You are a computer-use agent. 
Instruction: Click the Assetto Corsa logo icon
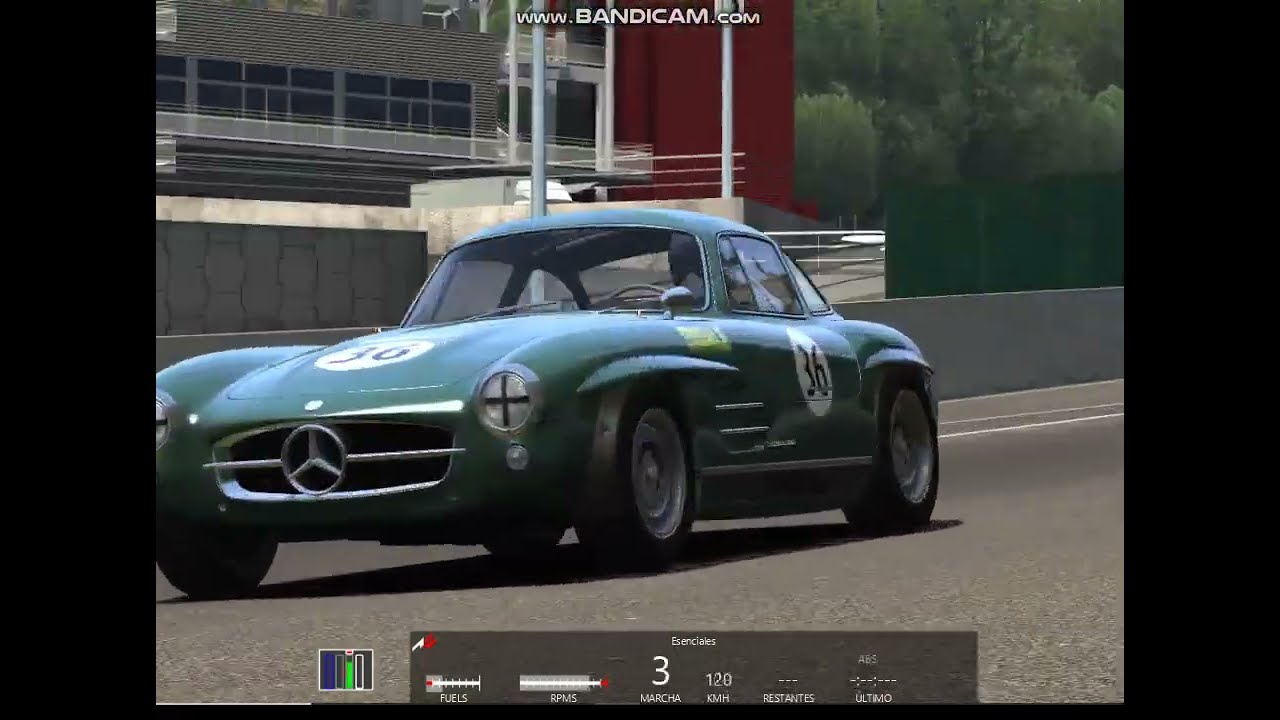(x=425, y=643)
